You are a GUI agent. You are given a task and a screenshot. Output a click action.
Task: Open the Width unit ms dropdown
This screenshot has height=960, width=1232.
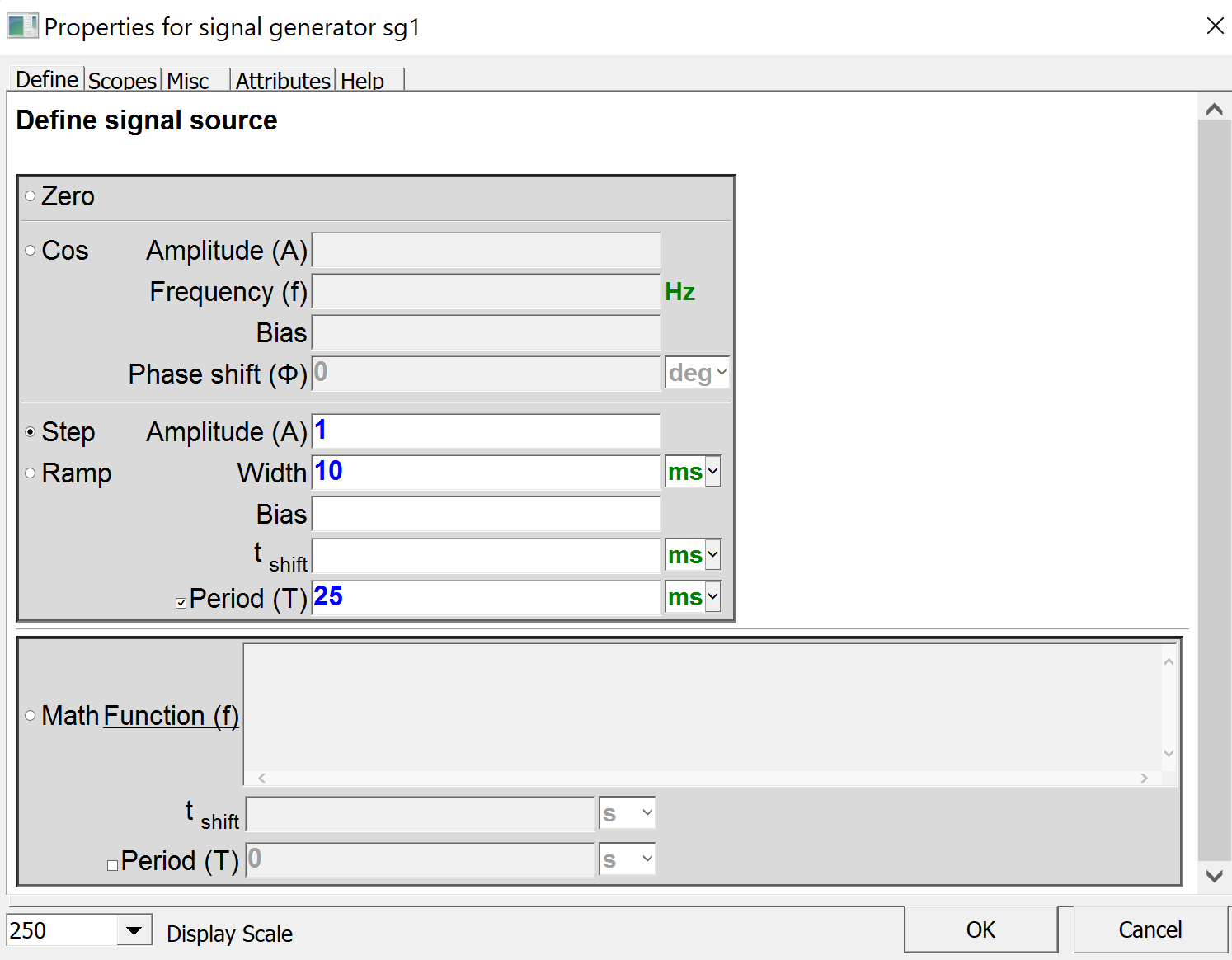click(x=712, y=472)
